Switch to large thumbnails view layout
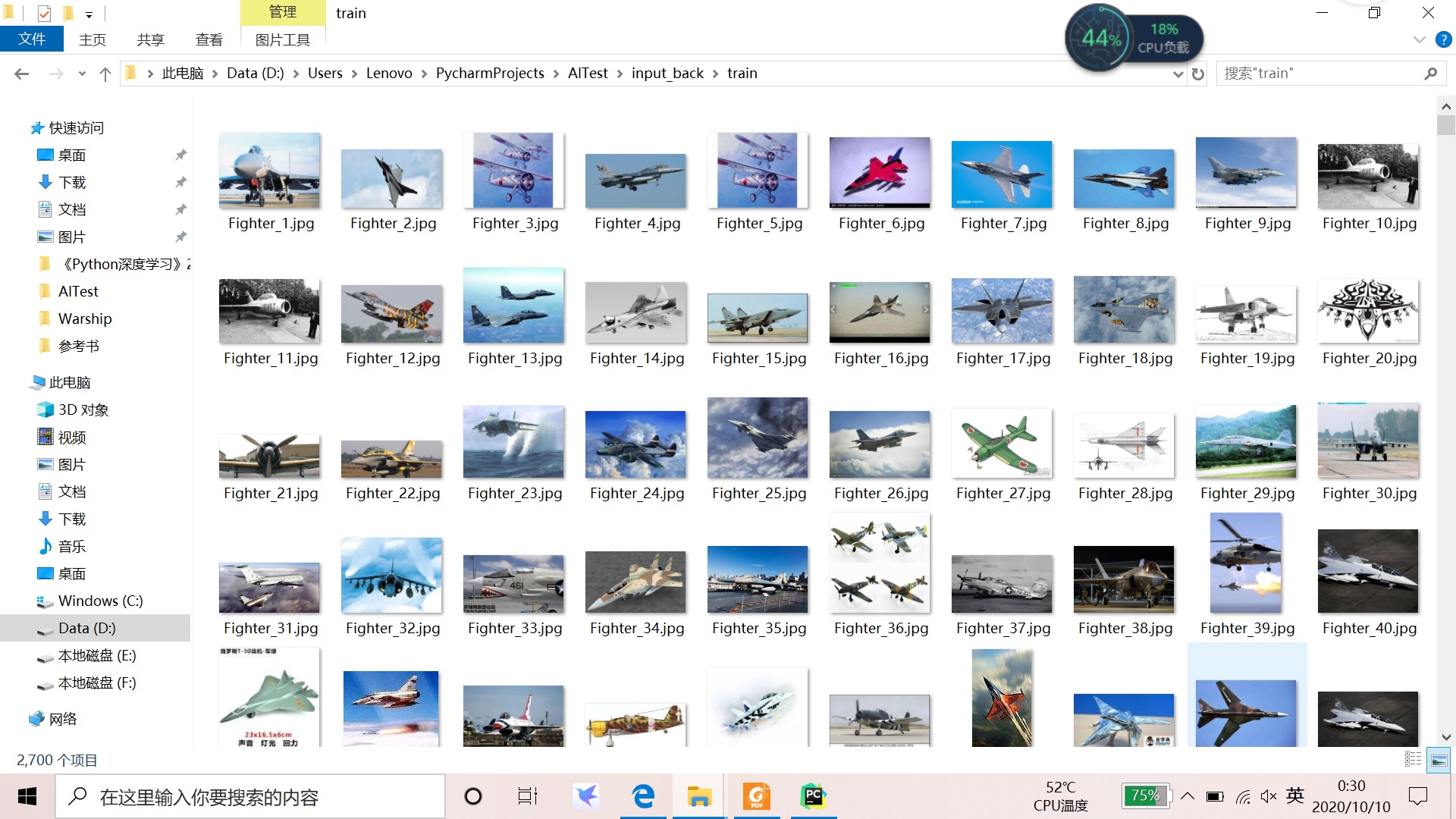The image size is (1456, 819). tap(1439, 759)
